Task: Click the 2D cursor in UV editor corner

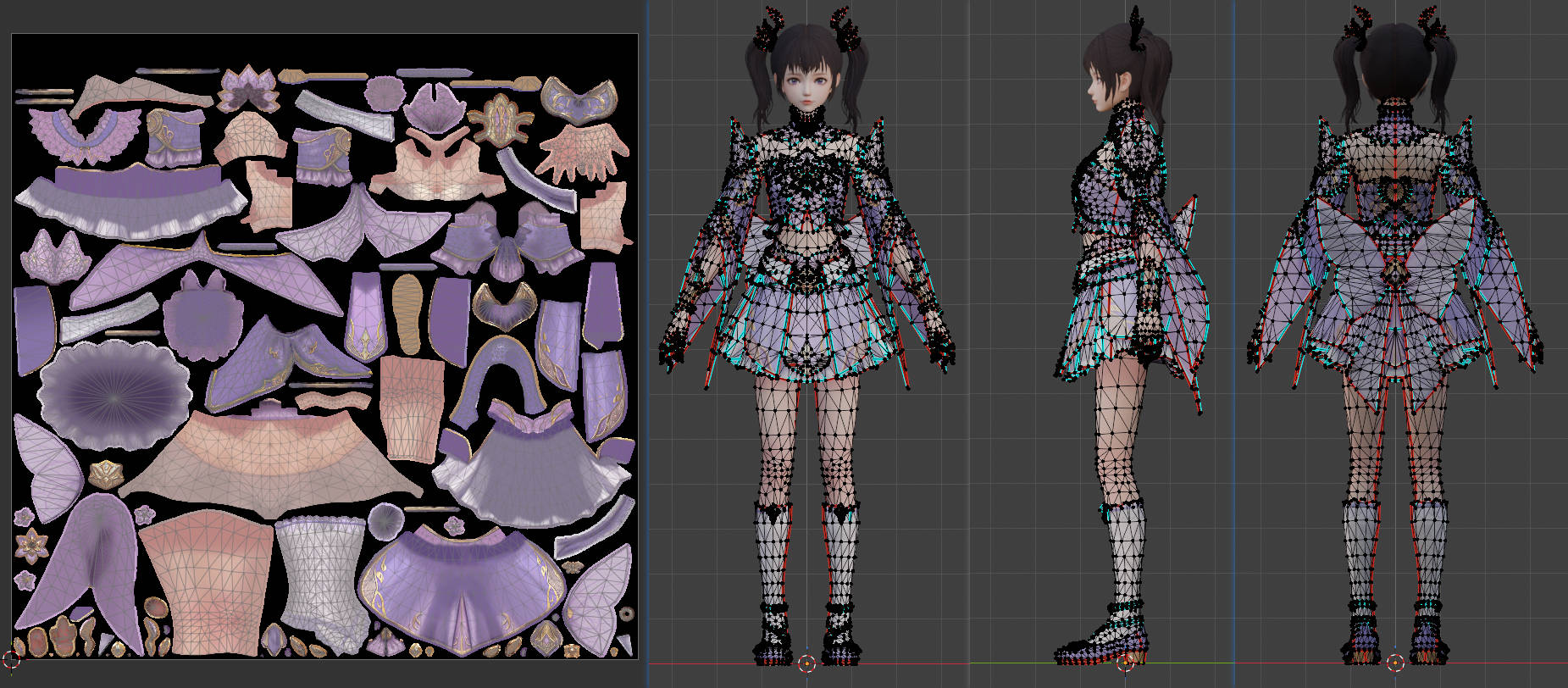Action: coord(11,659)
